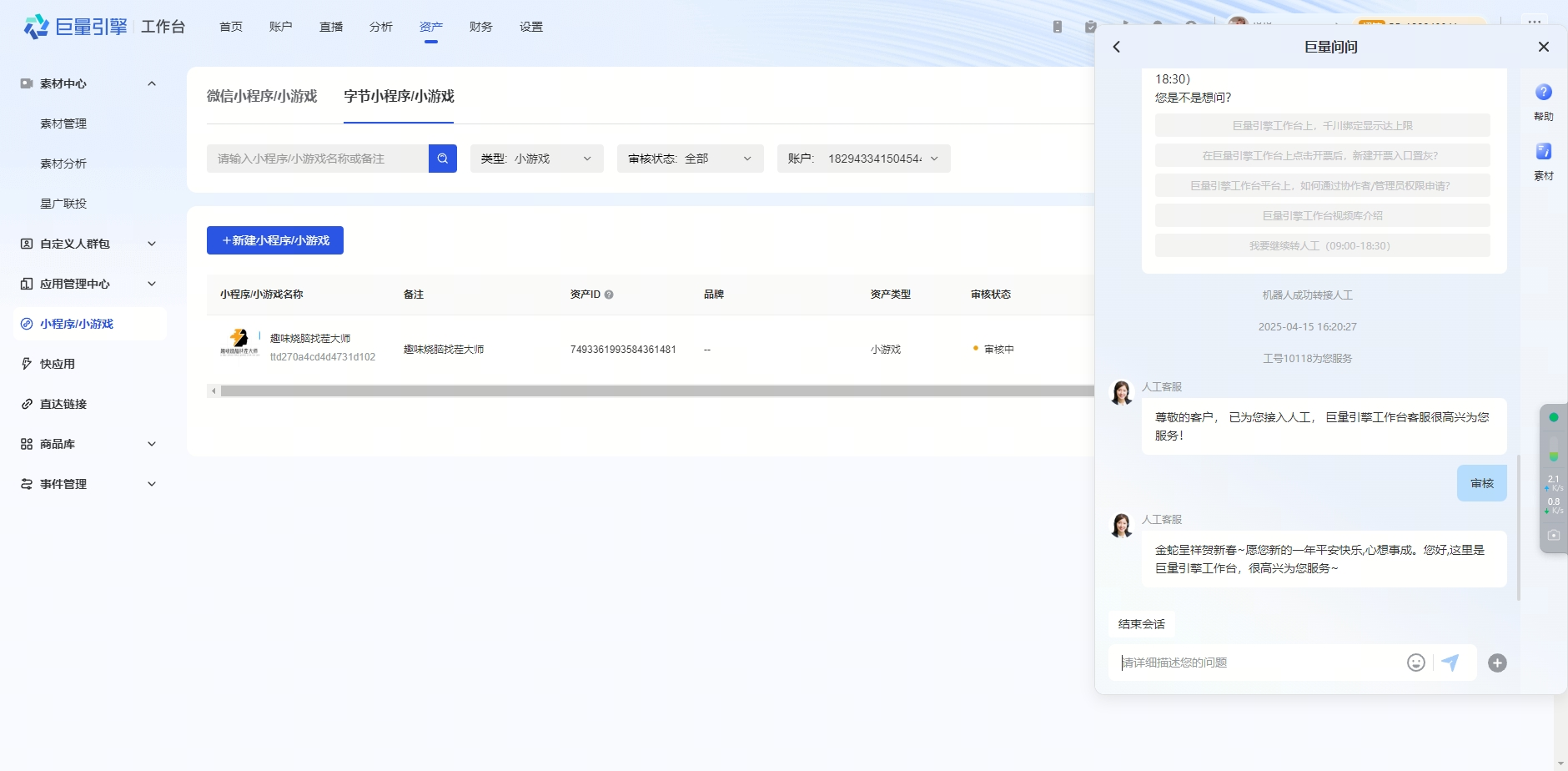Image resolution: width=1568 pixels, height=771 pixels.
Task: Select suggestion about 新建开票入口置灰
Action: pyautogui.click(x=1323, y=155)
